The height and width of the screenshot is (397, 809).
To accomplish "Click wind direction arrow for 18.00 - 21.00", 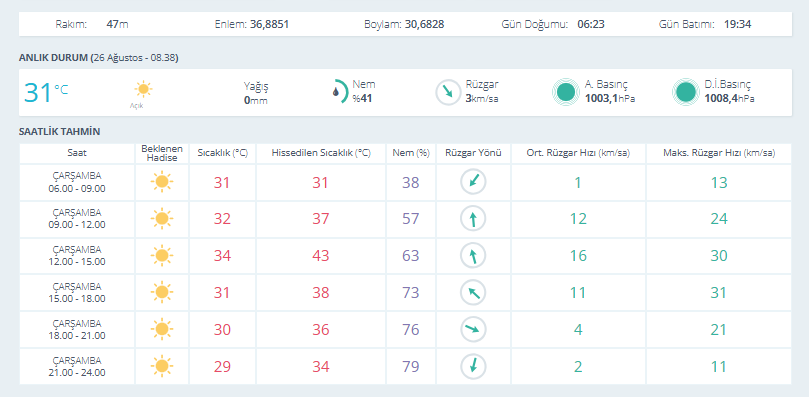I will click(473, 329).
